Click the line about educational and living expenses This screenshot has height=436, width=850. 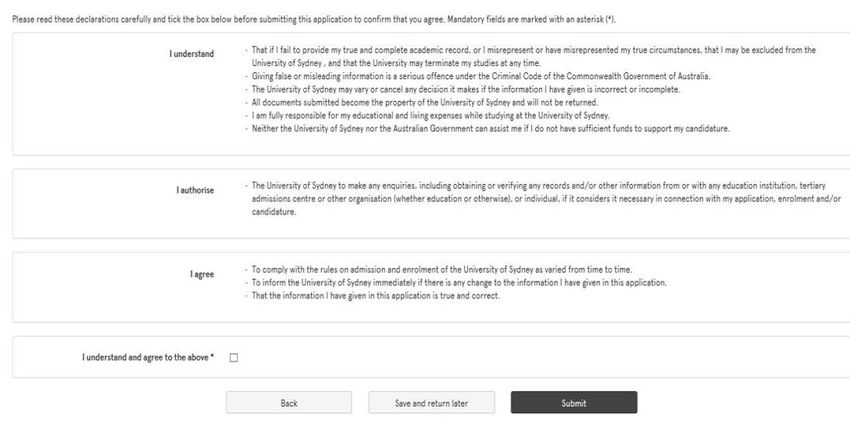(430, 116)
